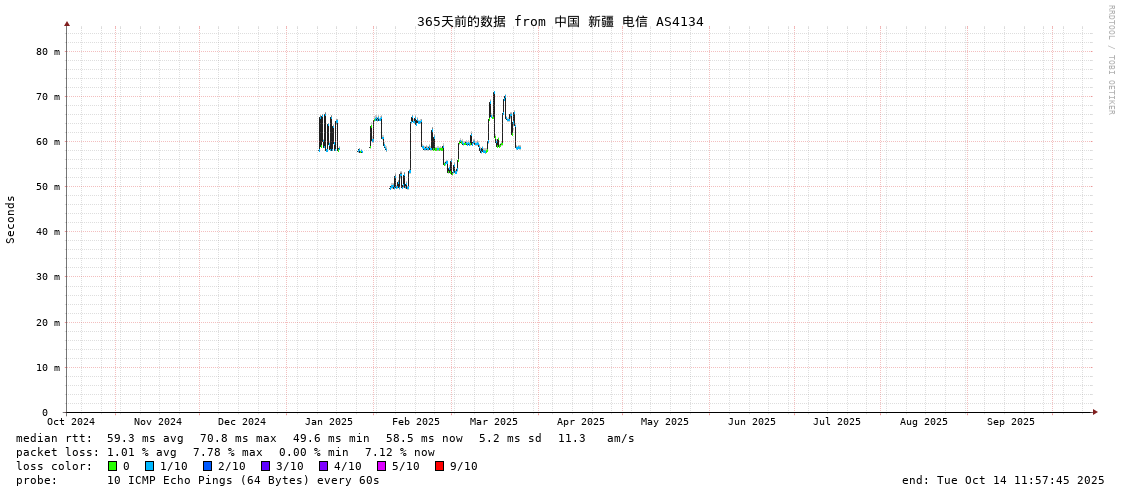Viewport: 1121px width, 494px height.
Task: Click the magenta 5/10 loss color swatch
Action: coord(382,466)
